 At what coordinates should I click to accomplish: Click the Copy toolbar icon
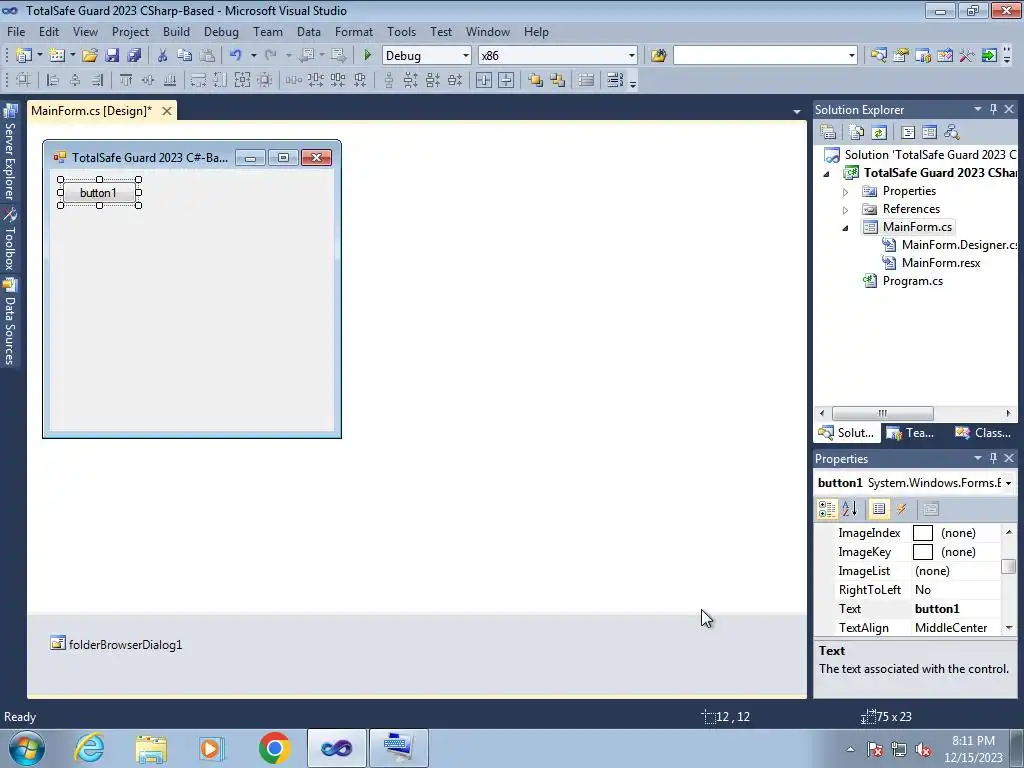coord(185,56)
